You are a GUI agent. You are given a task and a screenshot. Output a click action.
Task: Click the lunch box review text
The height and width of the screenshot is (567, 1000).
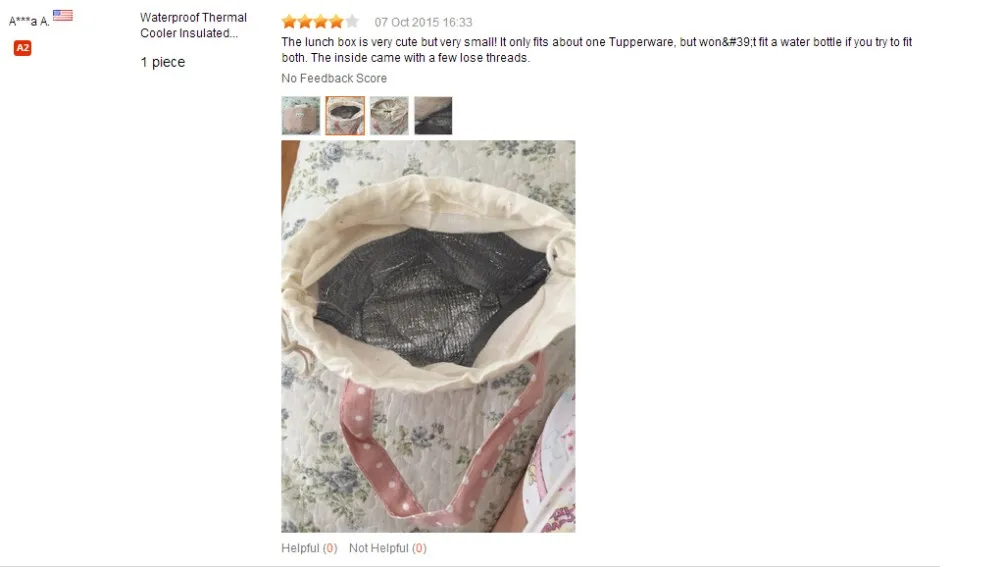tap(597, 50)
